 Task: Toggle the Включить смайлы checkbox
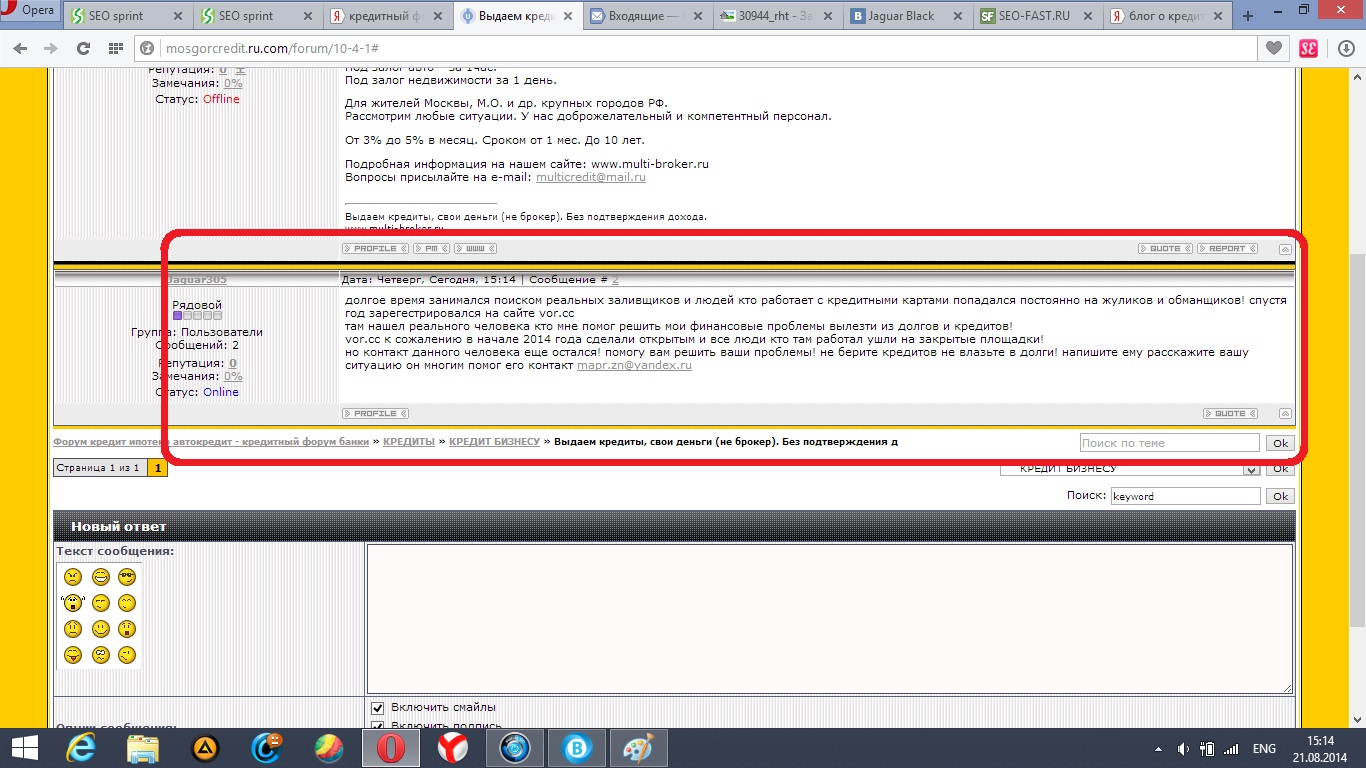(x=377, y=708)
